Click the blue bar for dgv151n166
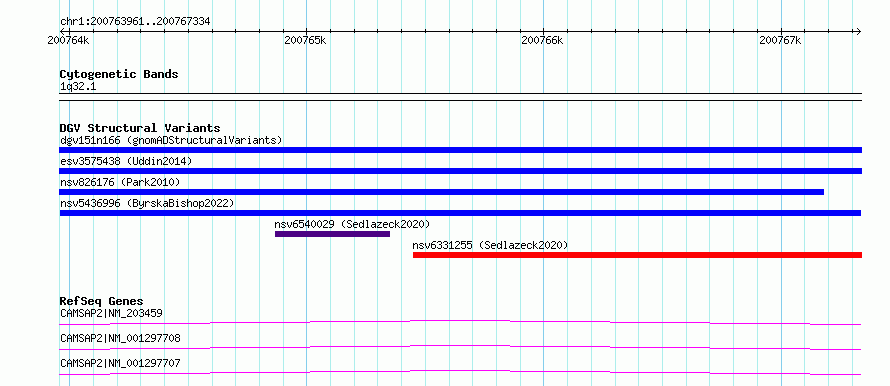Viewport: 890px width, 386px height. (460, 150)
